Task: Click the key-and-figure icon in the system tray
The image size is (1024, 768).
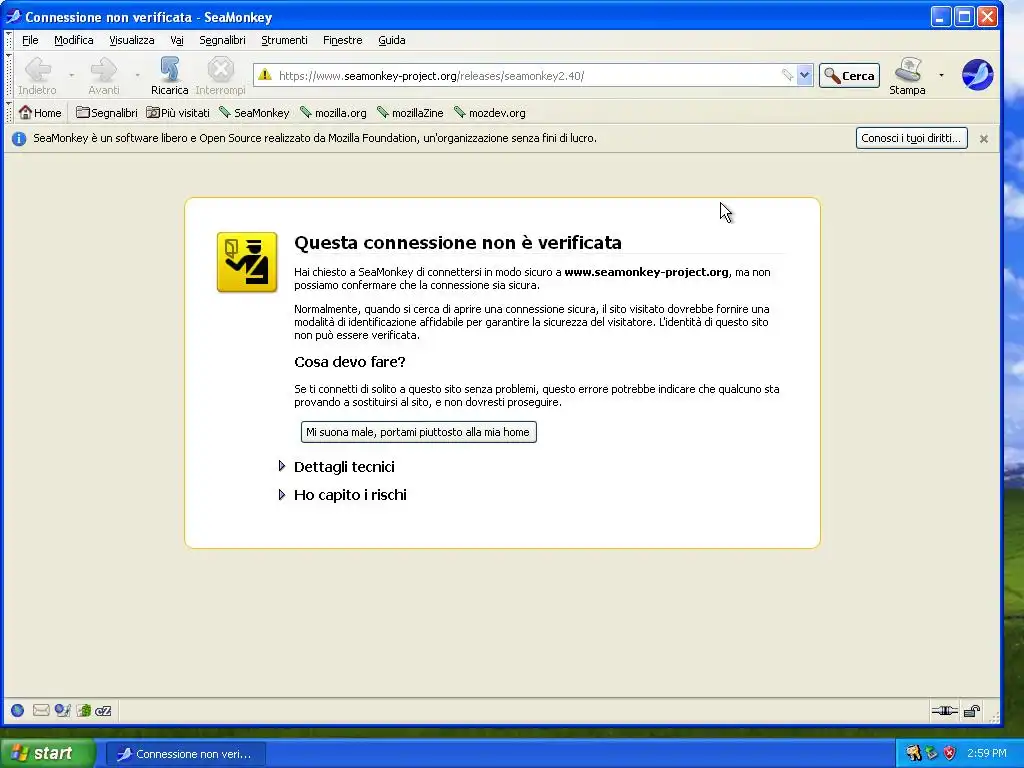Action: tap(913, 753)
